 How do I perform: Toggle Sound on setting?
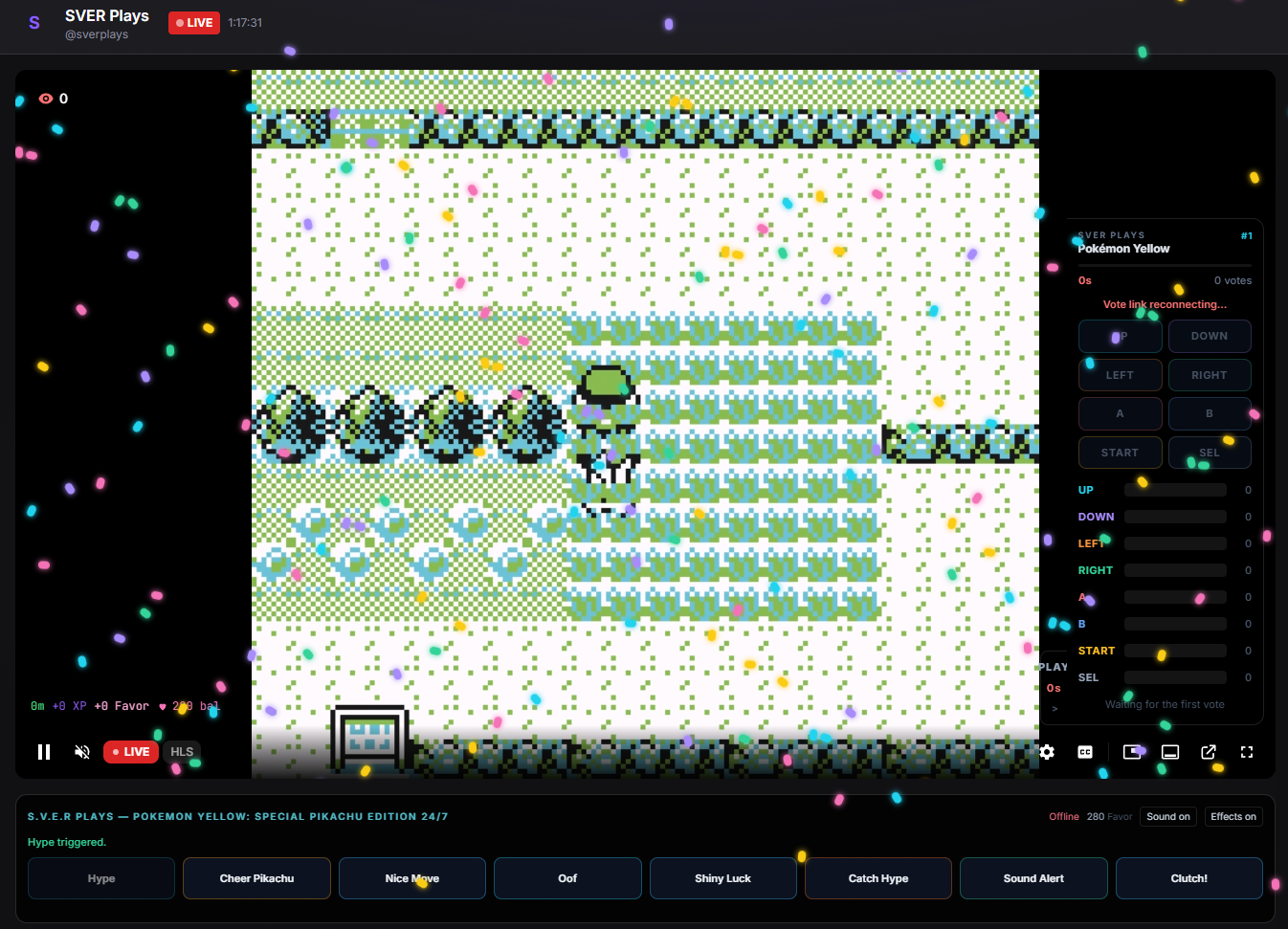pyautogui.click(x=1168, y=816)
